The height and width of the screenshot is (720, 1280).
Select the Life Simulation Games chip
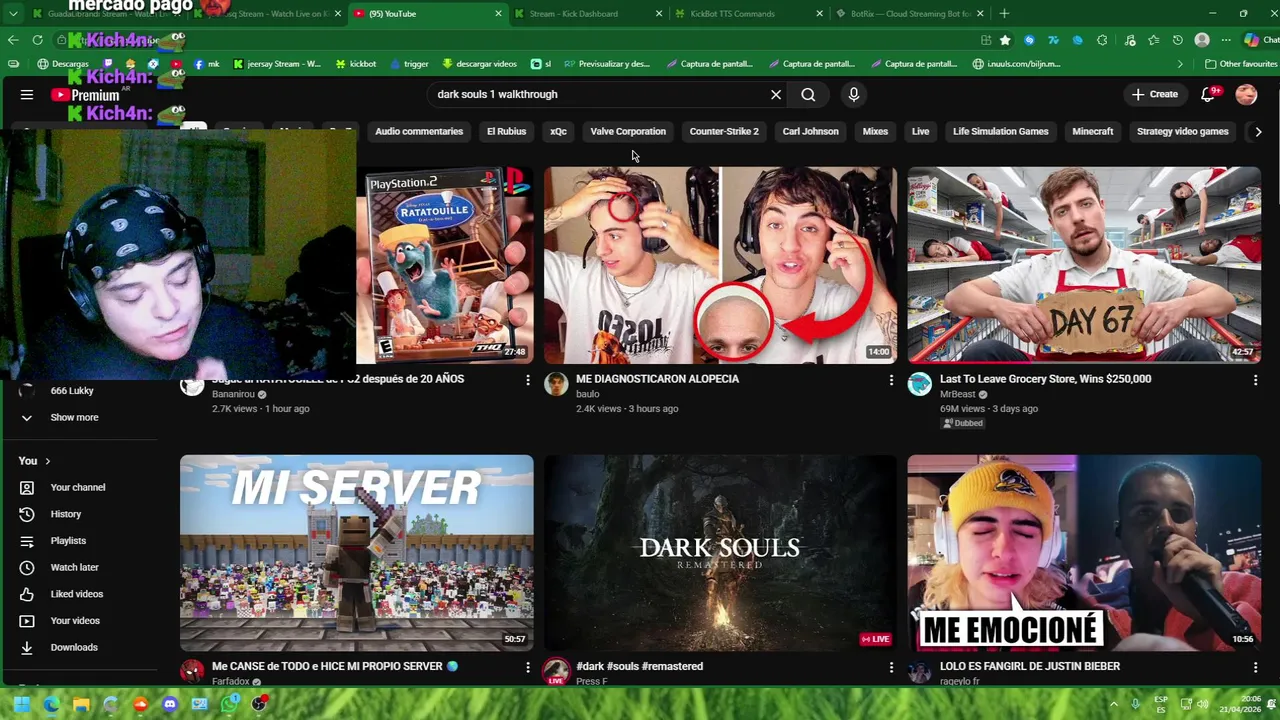pyautogui.click(x=1000, y=131)
